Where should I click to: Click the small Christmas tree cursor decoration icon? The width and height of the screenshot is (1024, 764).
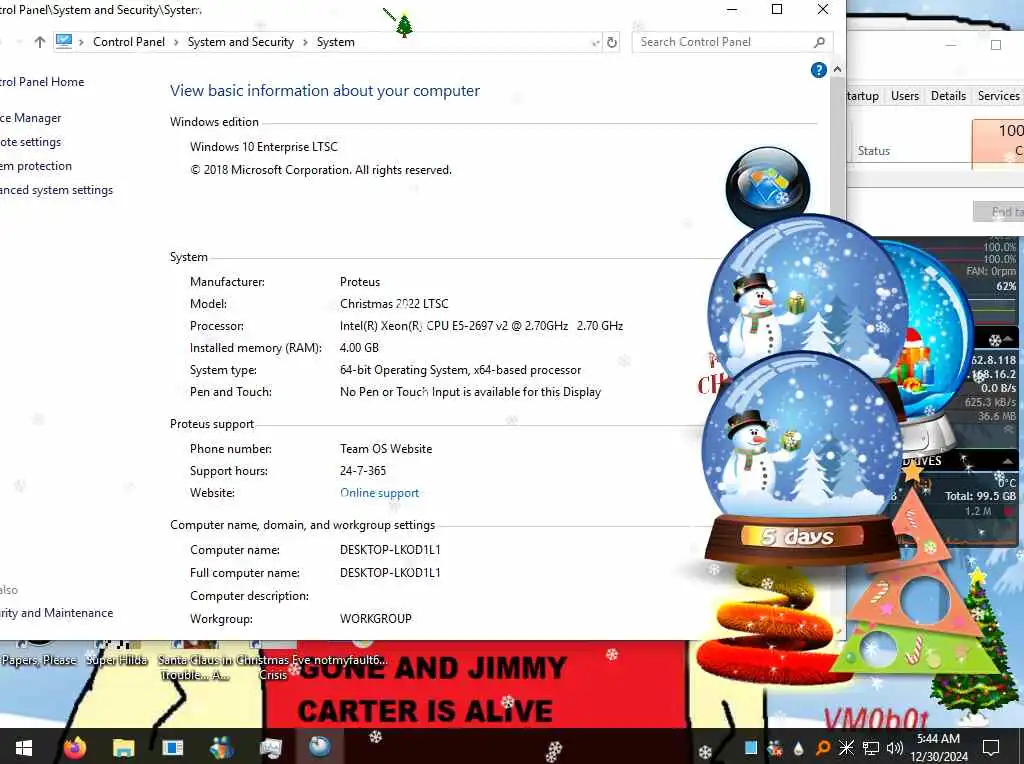click(404, 26)
